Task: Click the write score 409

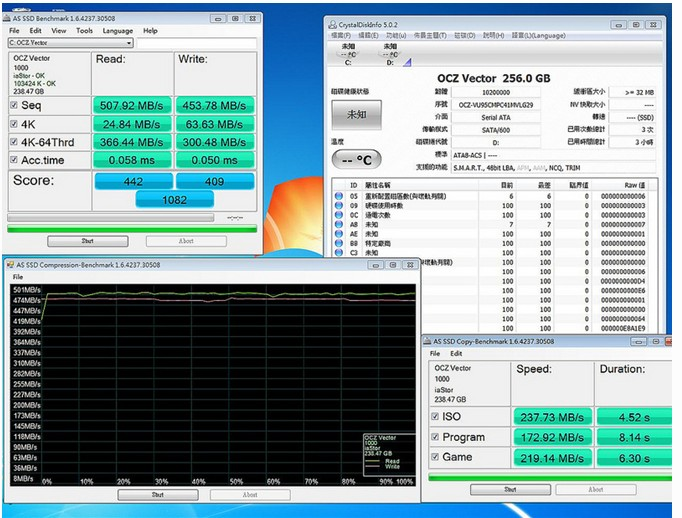Action: tap(214, 181)
